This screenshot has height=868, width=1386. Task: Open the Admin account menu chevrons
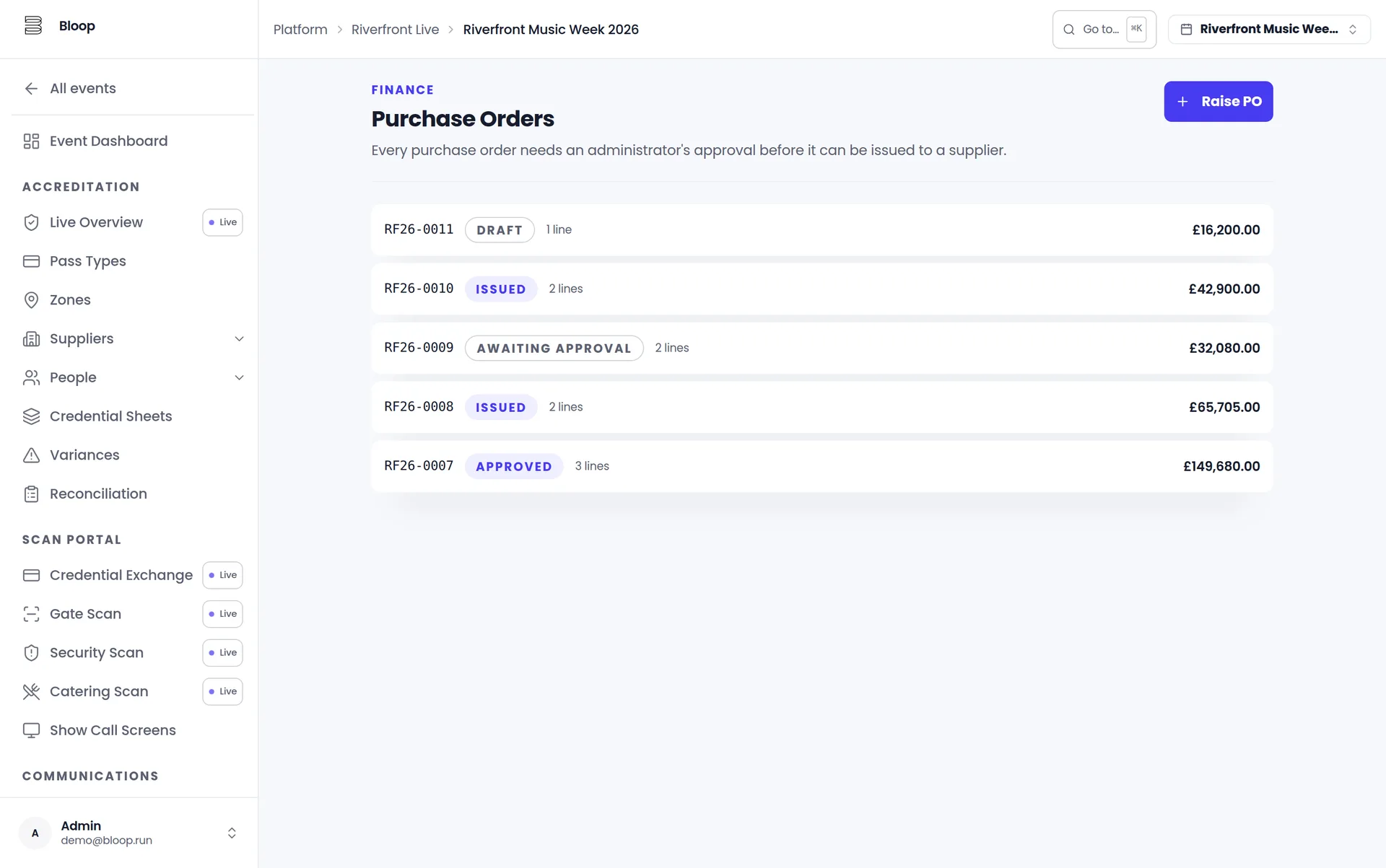coord(232,833)
